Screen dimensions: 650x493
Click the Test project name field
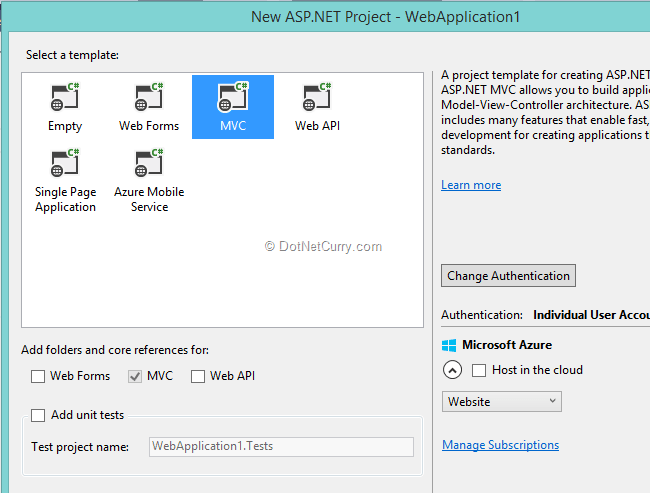click(x=281, y=447)
